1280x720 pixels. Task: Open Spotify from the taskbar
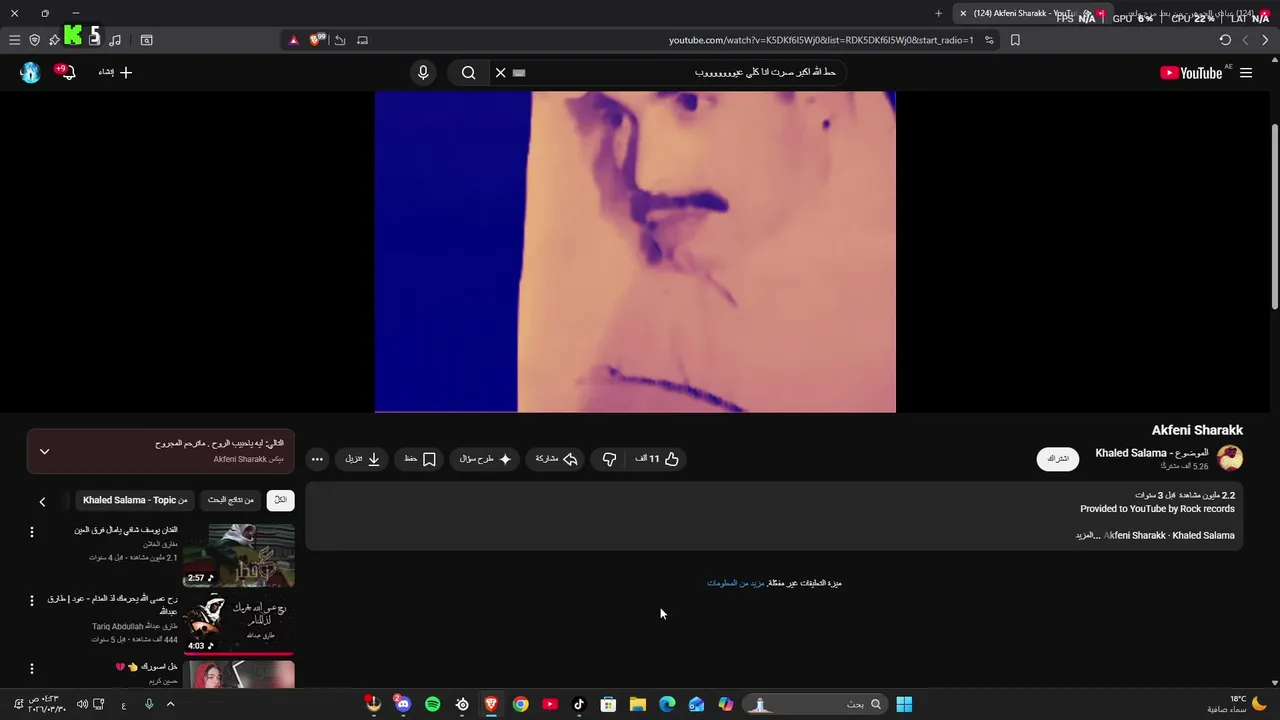click(432, 704)
